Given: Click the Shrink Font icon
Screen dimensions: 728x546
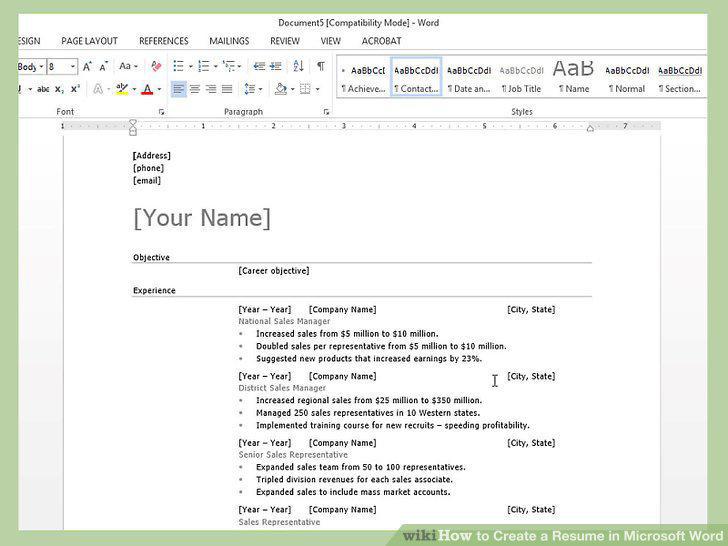Looking at the screenshot, I should click(x=103, y=66).
